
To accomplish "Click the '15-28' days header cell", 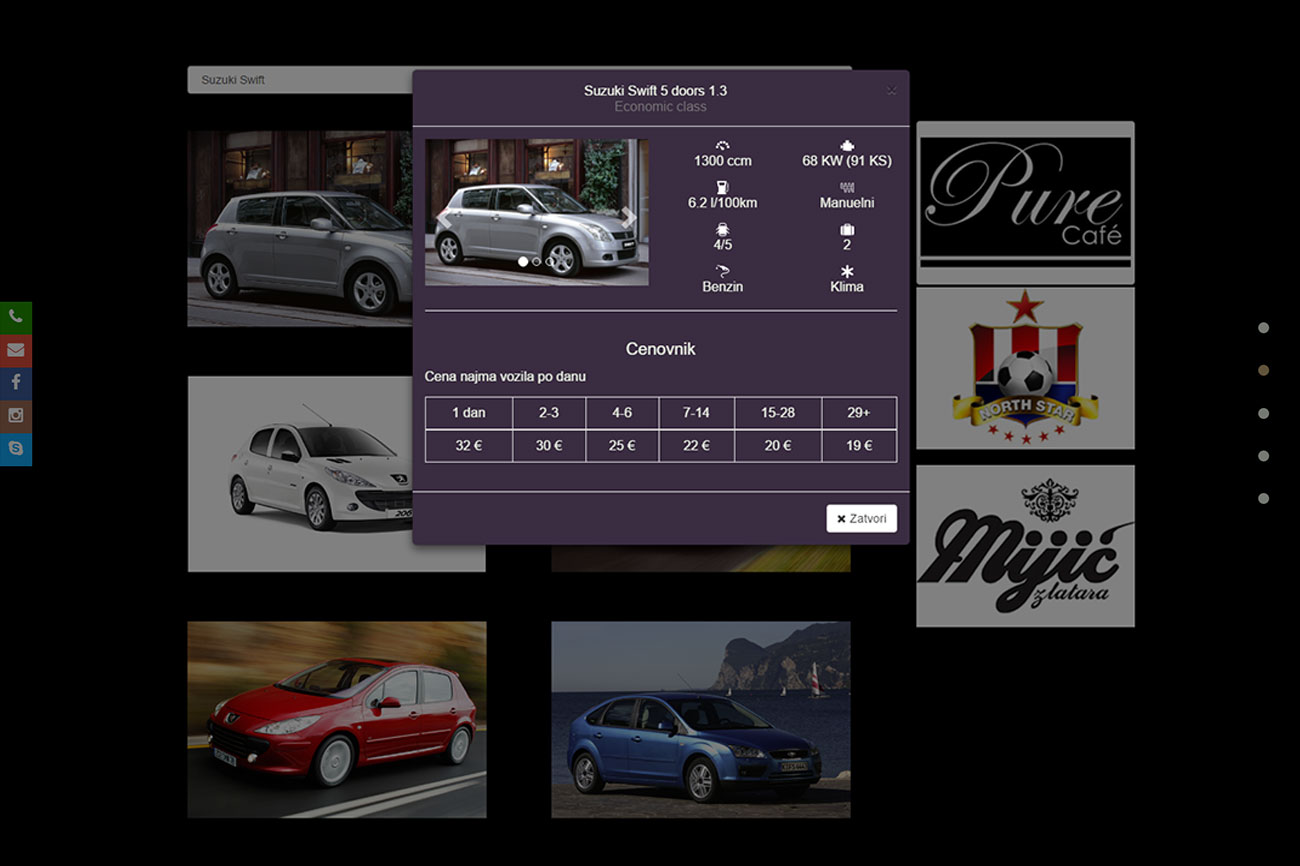I will (x=778, y=413).
